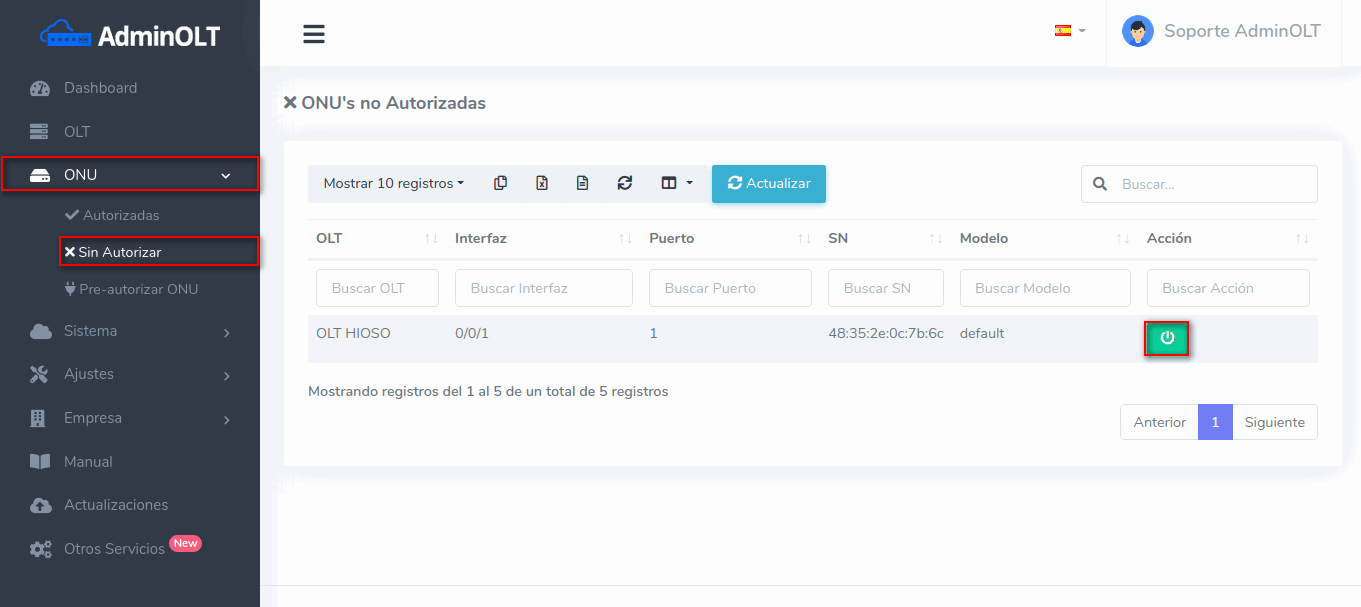
Task: Sort the table by the SN column
Action: pos(885,238)
